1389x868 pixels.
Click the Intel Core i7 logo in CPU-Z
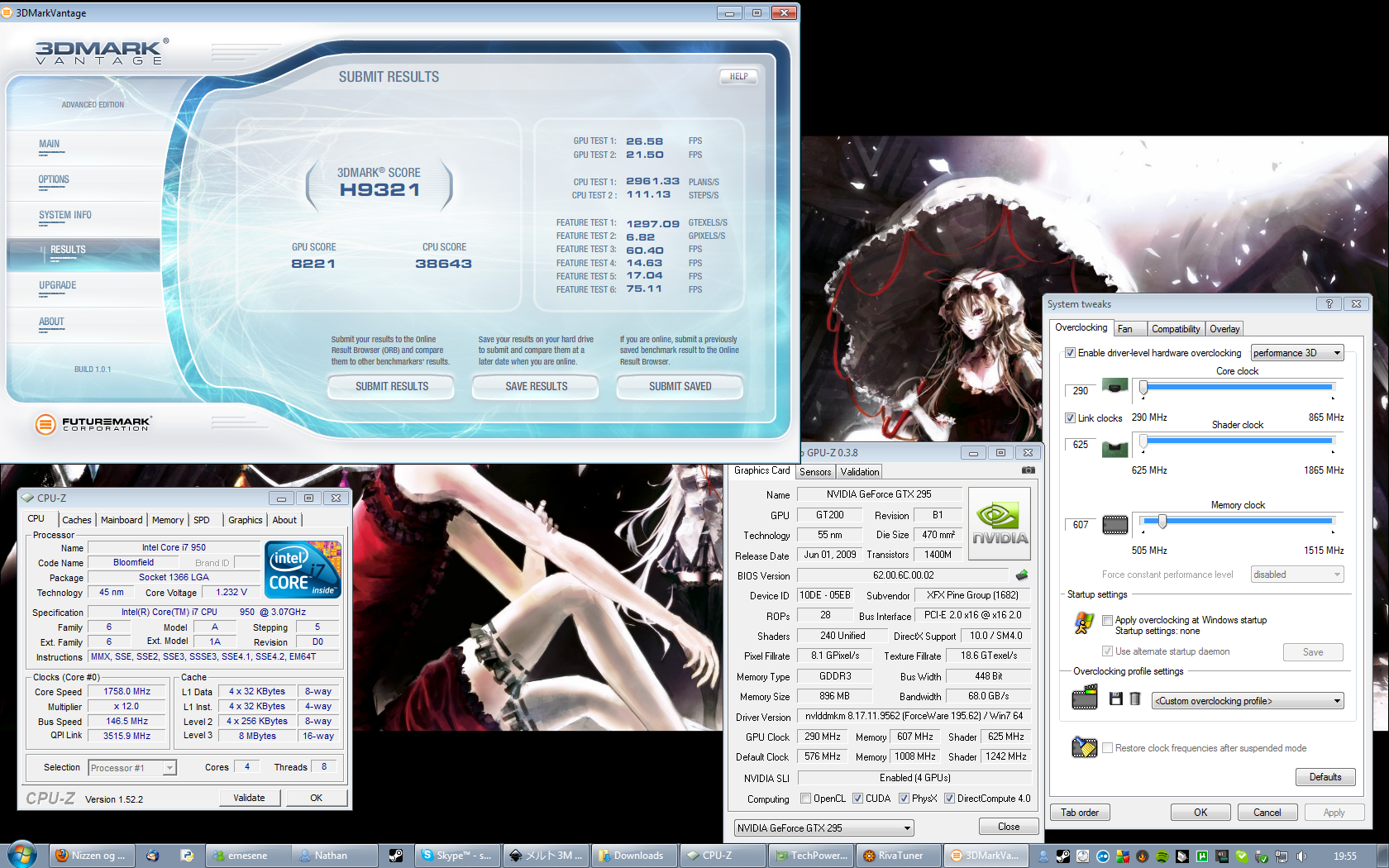coord(303,570)
